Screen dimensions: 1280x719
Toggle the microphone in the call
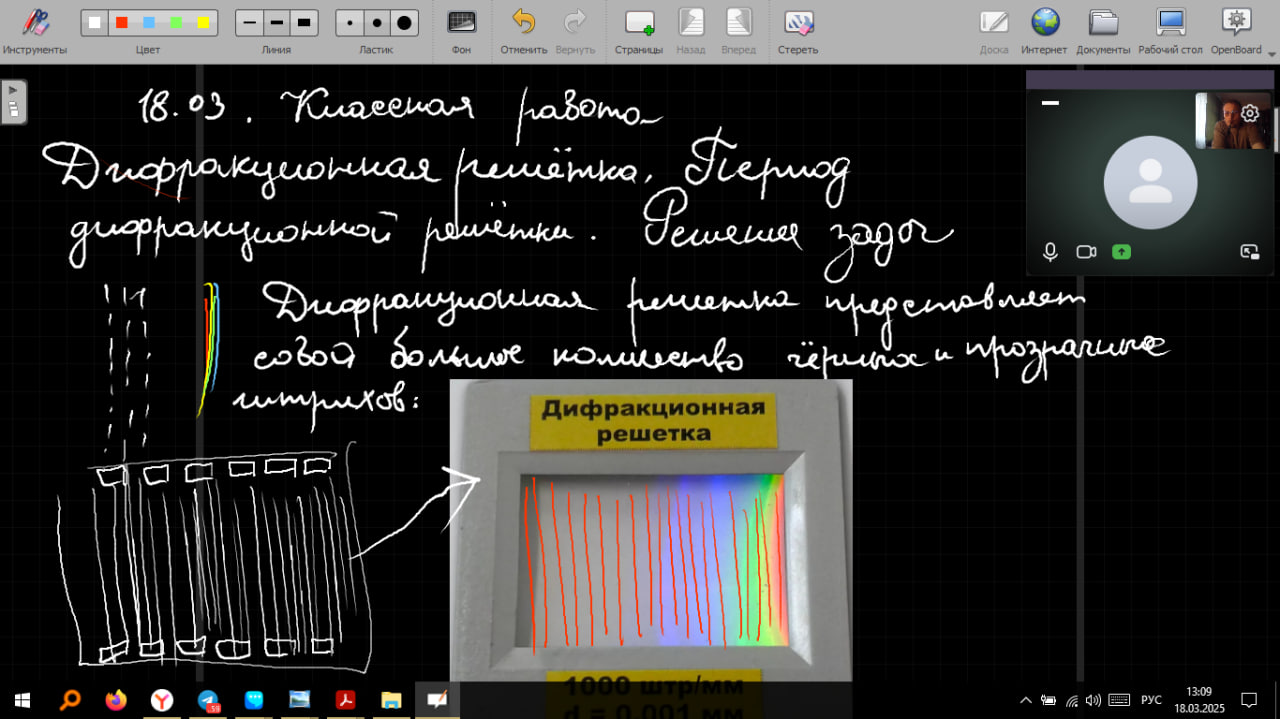point(1050,252)
